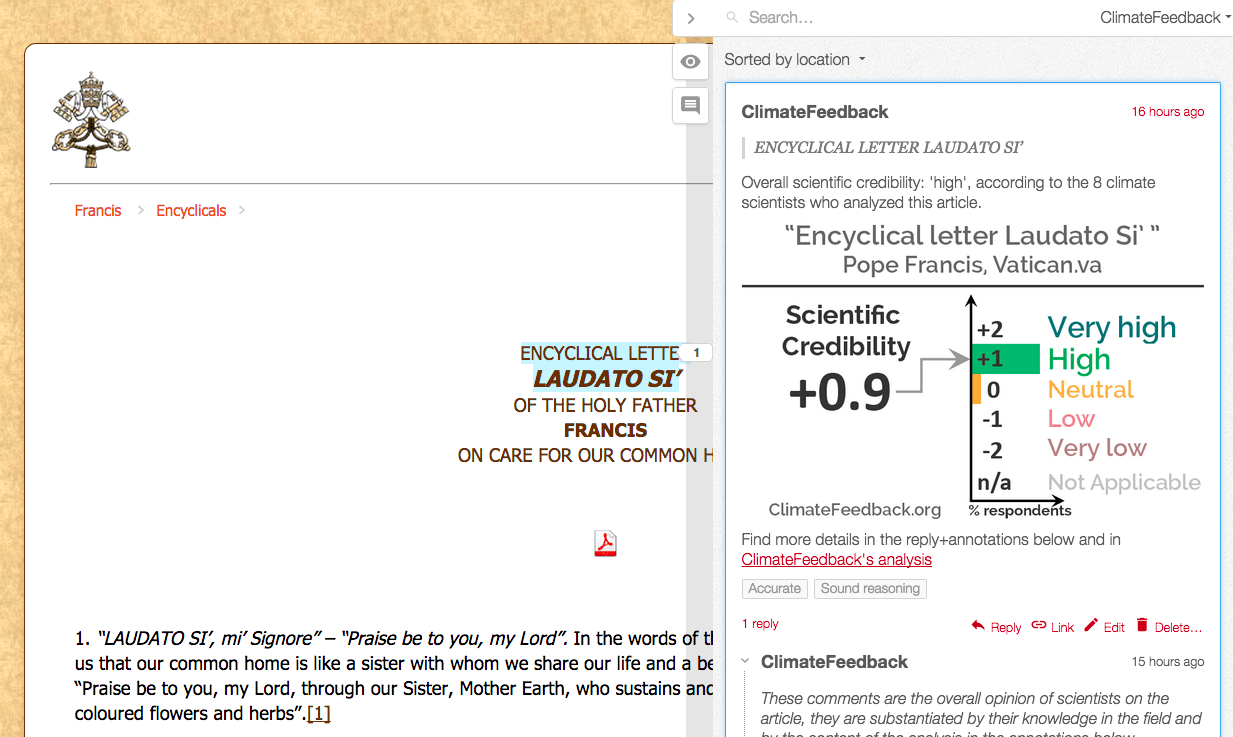Open the reply author ClimateFeedback name
Screen dimensions: 1233x737
pyautogui.click(x=834, y=662)
